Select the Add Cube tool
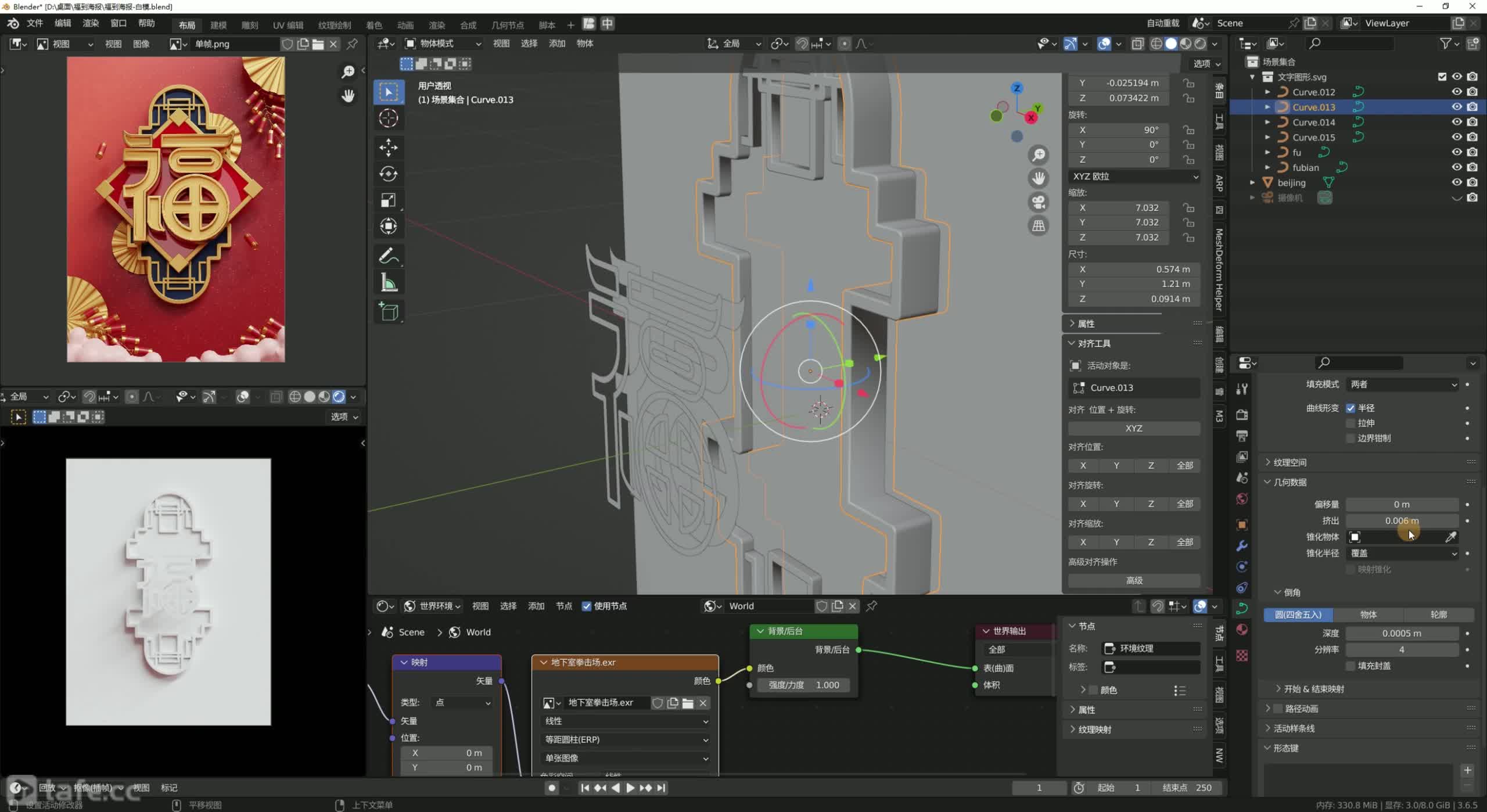 (389, 312)
